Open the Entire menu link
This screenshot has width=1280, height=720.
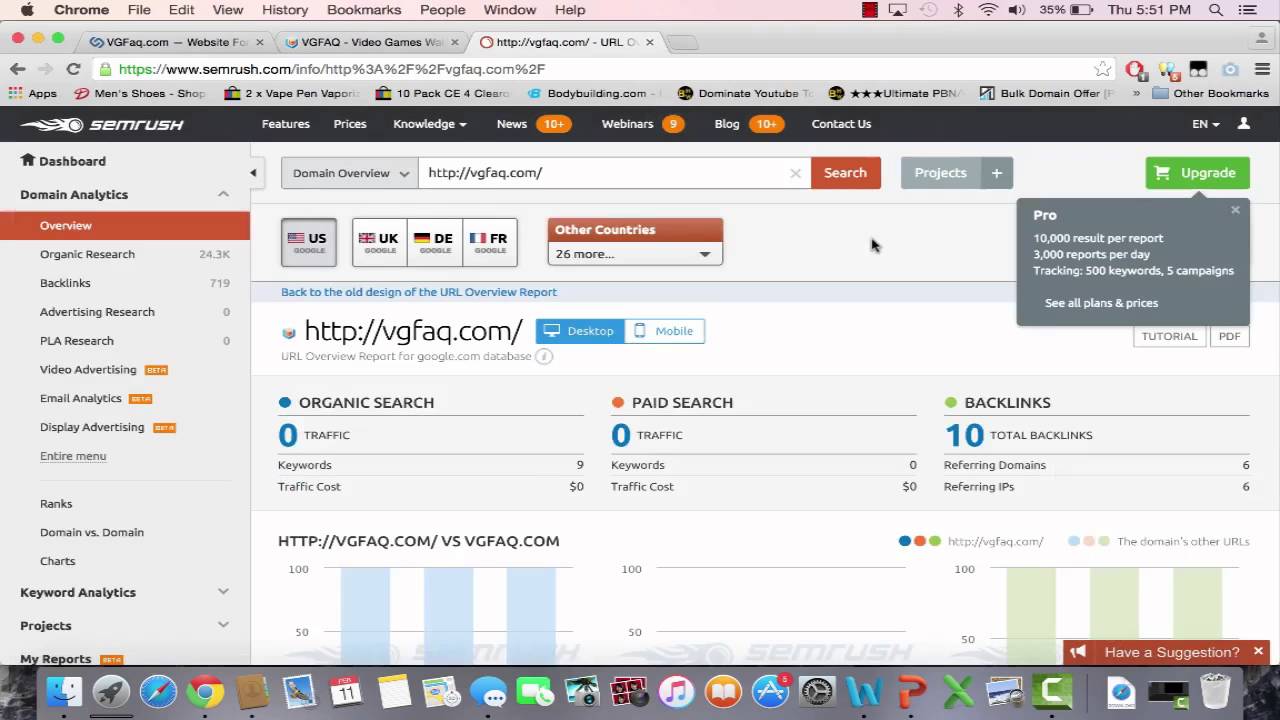click(x=73, y=456)
